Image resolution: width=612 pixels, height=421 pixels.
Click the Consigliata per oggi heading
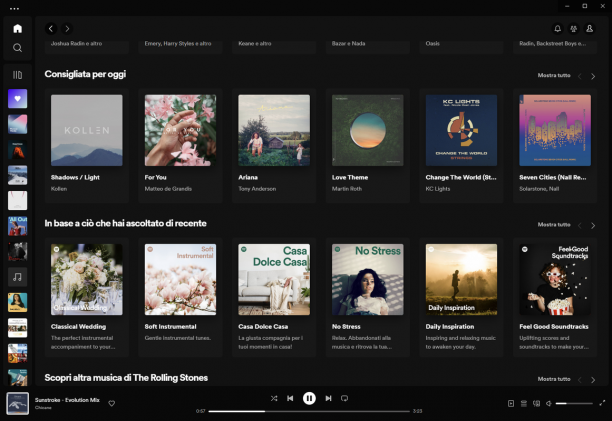click(x=85, y=74)
